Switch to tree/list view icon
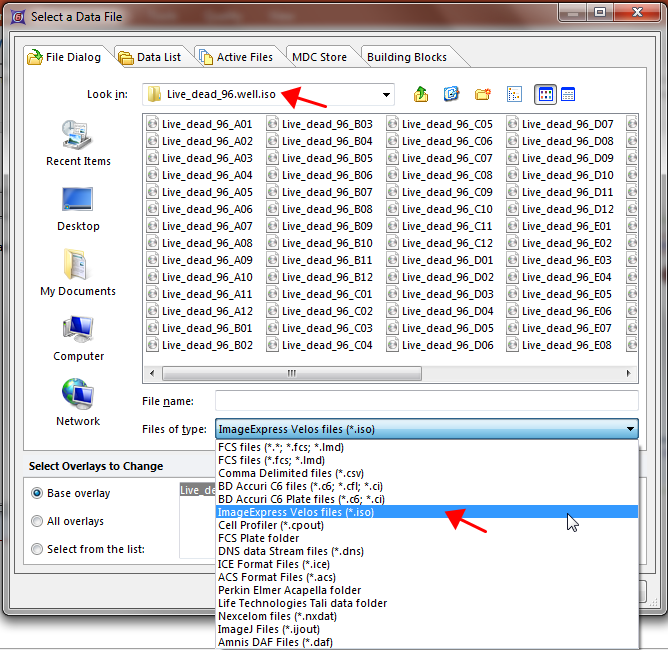The image size is (668, 650). (x=514, y=94)
